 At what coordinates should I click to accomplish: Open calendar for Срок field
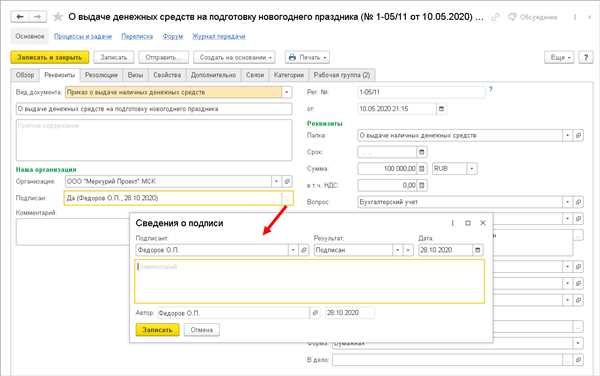click(x=422, y=152)
